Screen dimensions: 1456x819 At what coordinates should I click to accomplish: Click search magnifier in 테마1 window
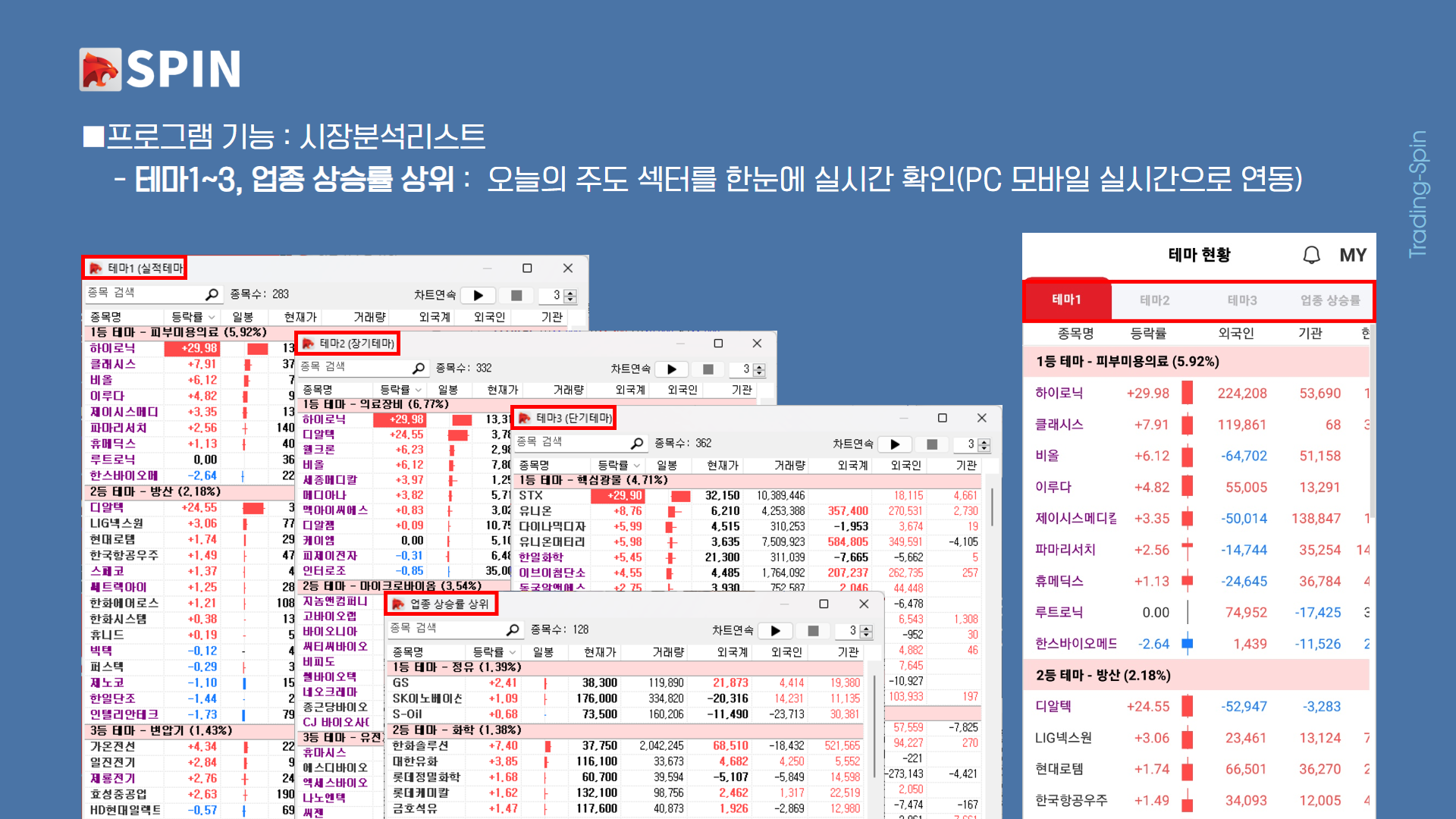pos(212,294)
